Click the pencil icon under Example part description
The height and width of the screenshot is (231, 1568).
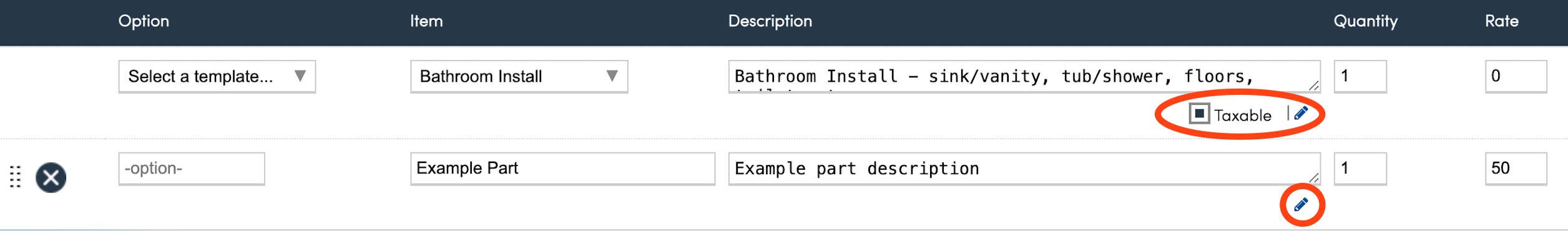[x=1301, y=205]
